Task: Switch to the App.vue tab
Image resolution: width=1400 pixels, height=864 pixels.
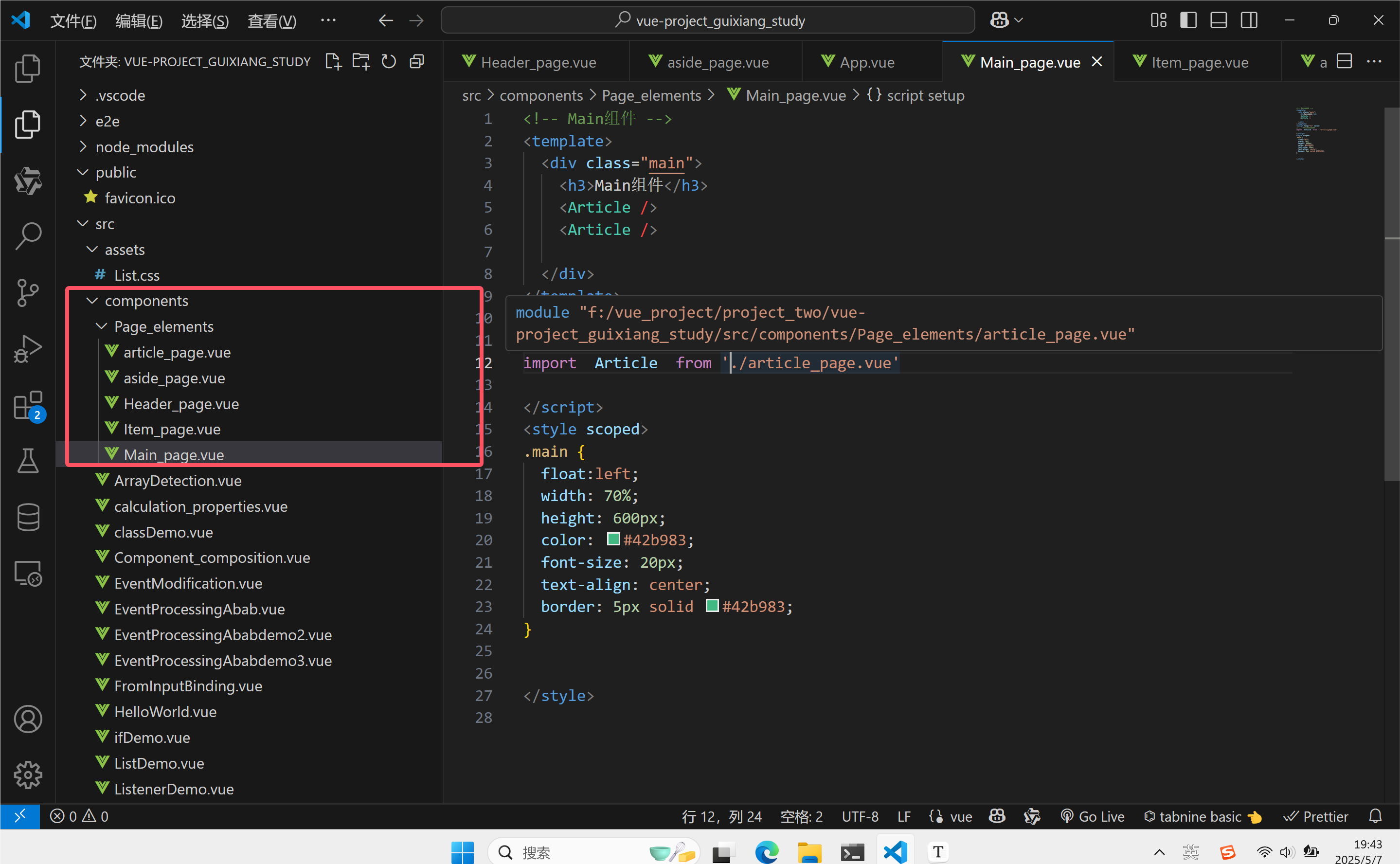Action: (866, 62)
